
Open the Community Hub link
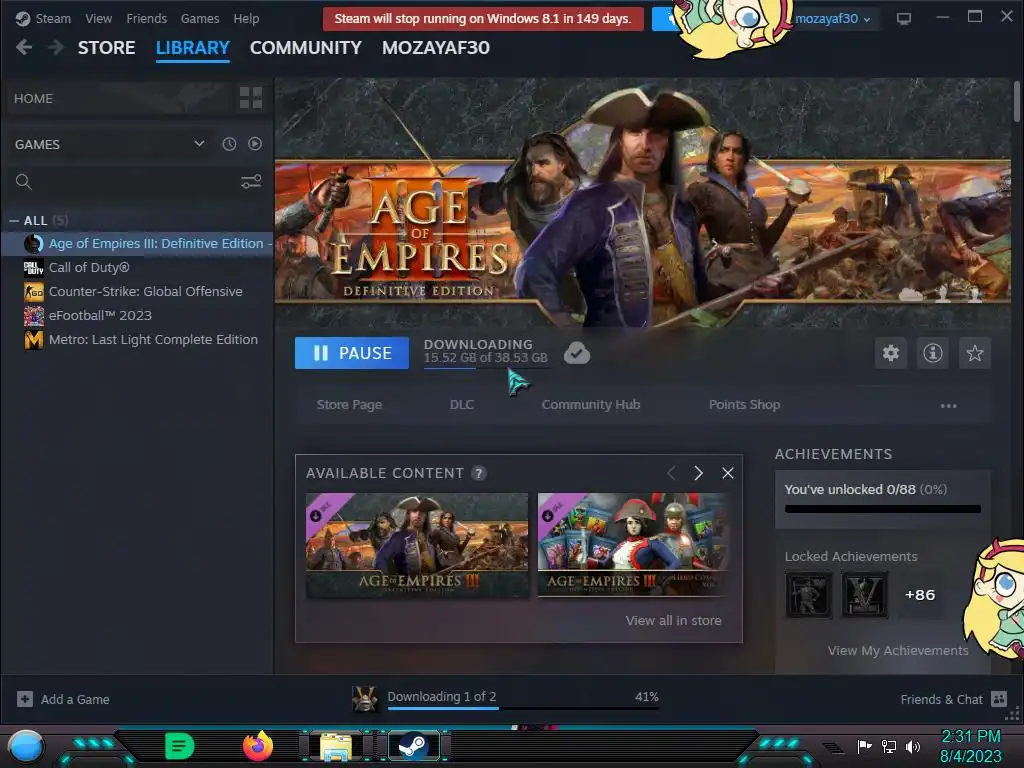click(591, 405)
